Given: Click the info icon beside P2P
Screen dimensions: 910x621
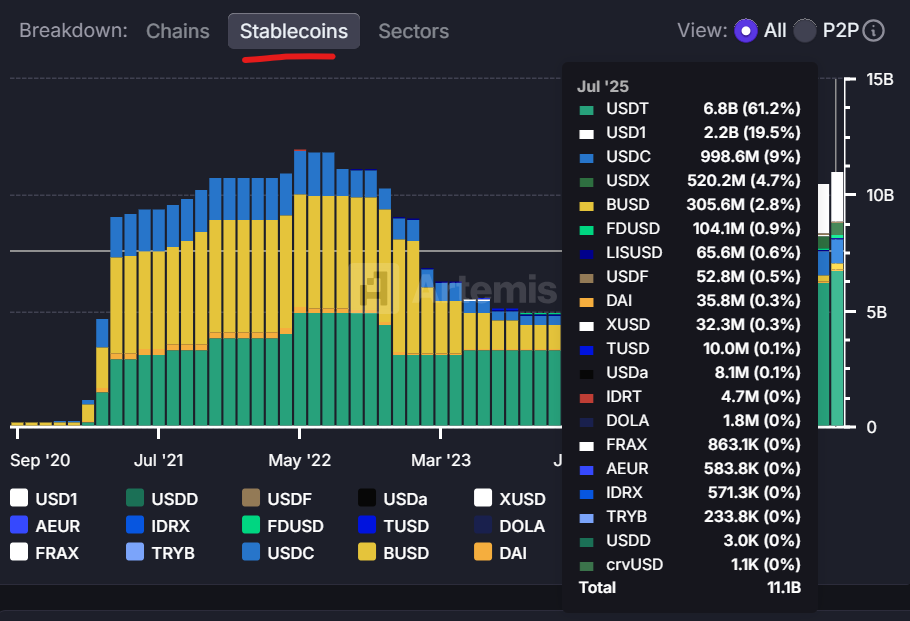Looking at the screenshot, I should [873, 31].
